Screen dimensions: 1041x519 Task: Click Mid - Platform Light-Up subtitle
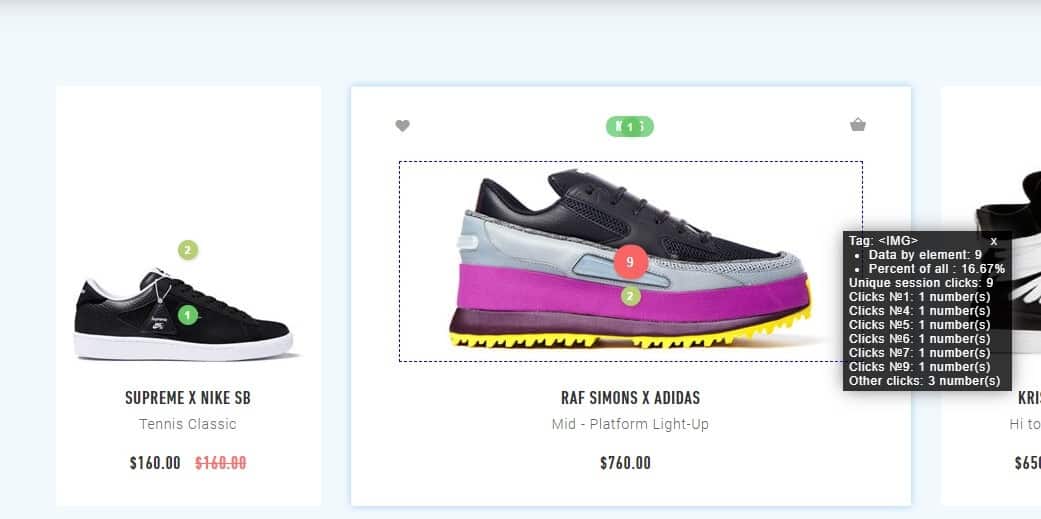point(630,424)
